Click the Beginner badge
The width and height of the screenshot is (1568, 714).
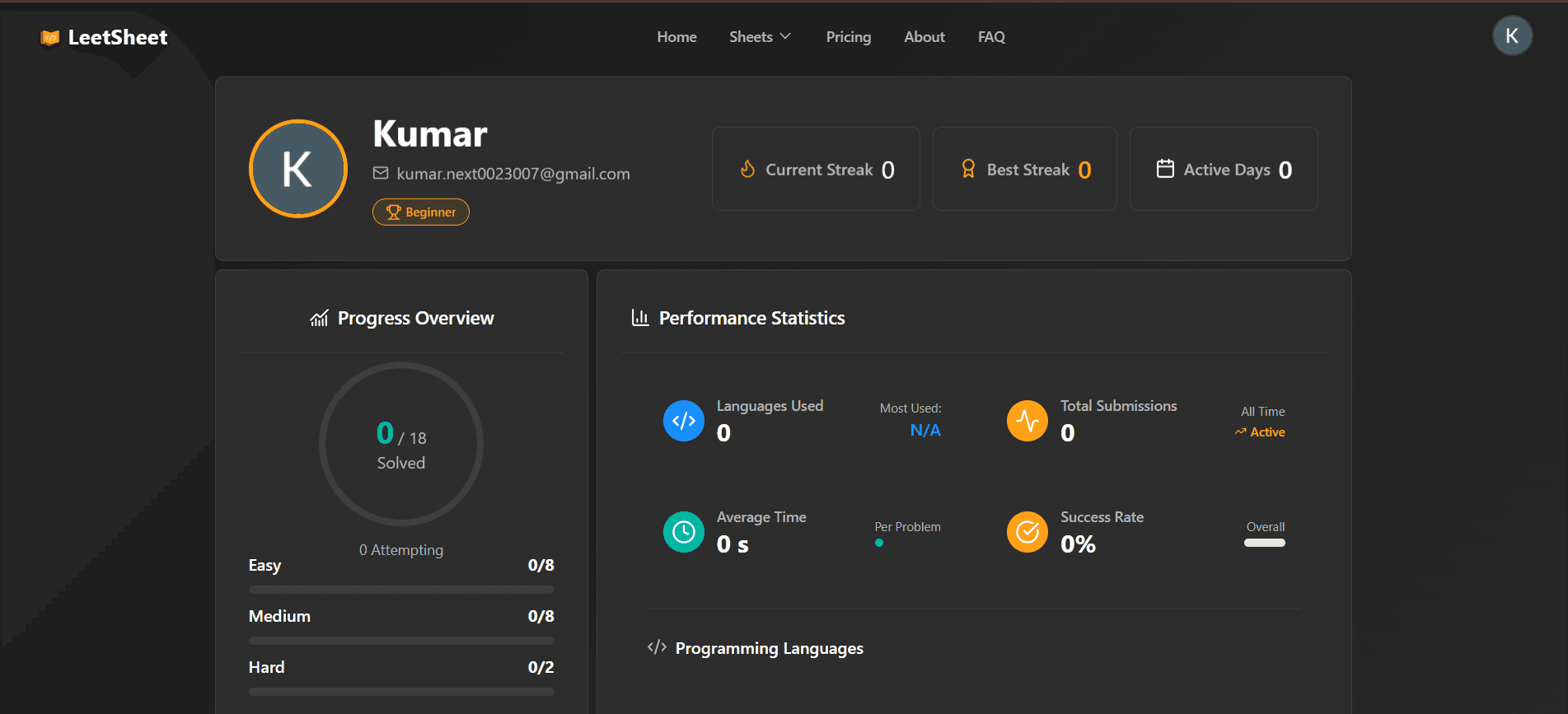421,212
